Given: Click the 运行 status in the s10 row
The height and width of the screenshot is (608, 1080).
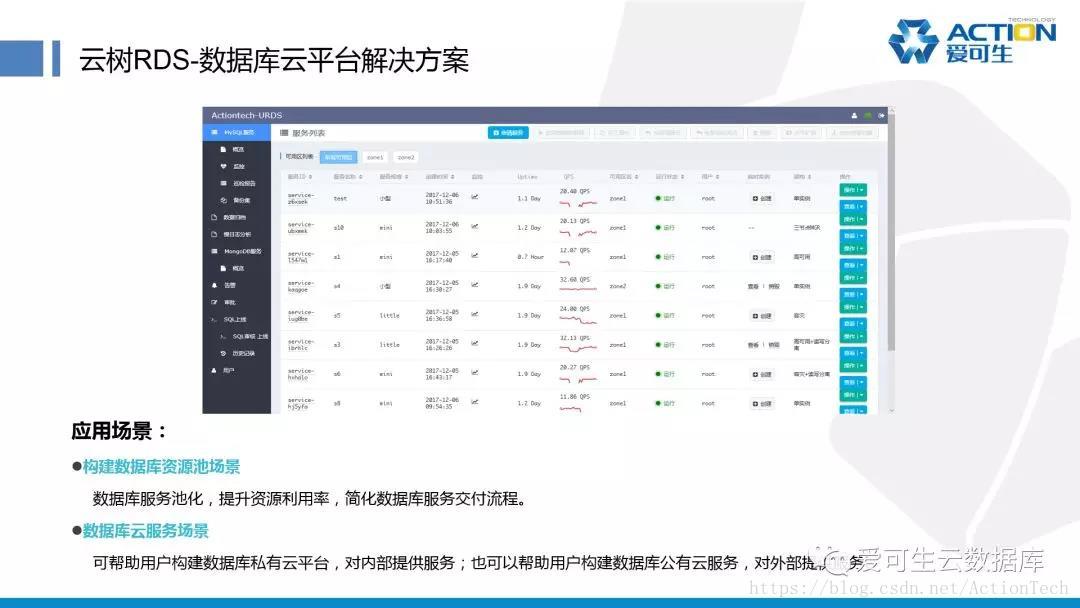Looking at the screenshot, I should point(665,227).
